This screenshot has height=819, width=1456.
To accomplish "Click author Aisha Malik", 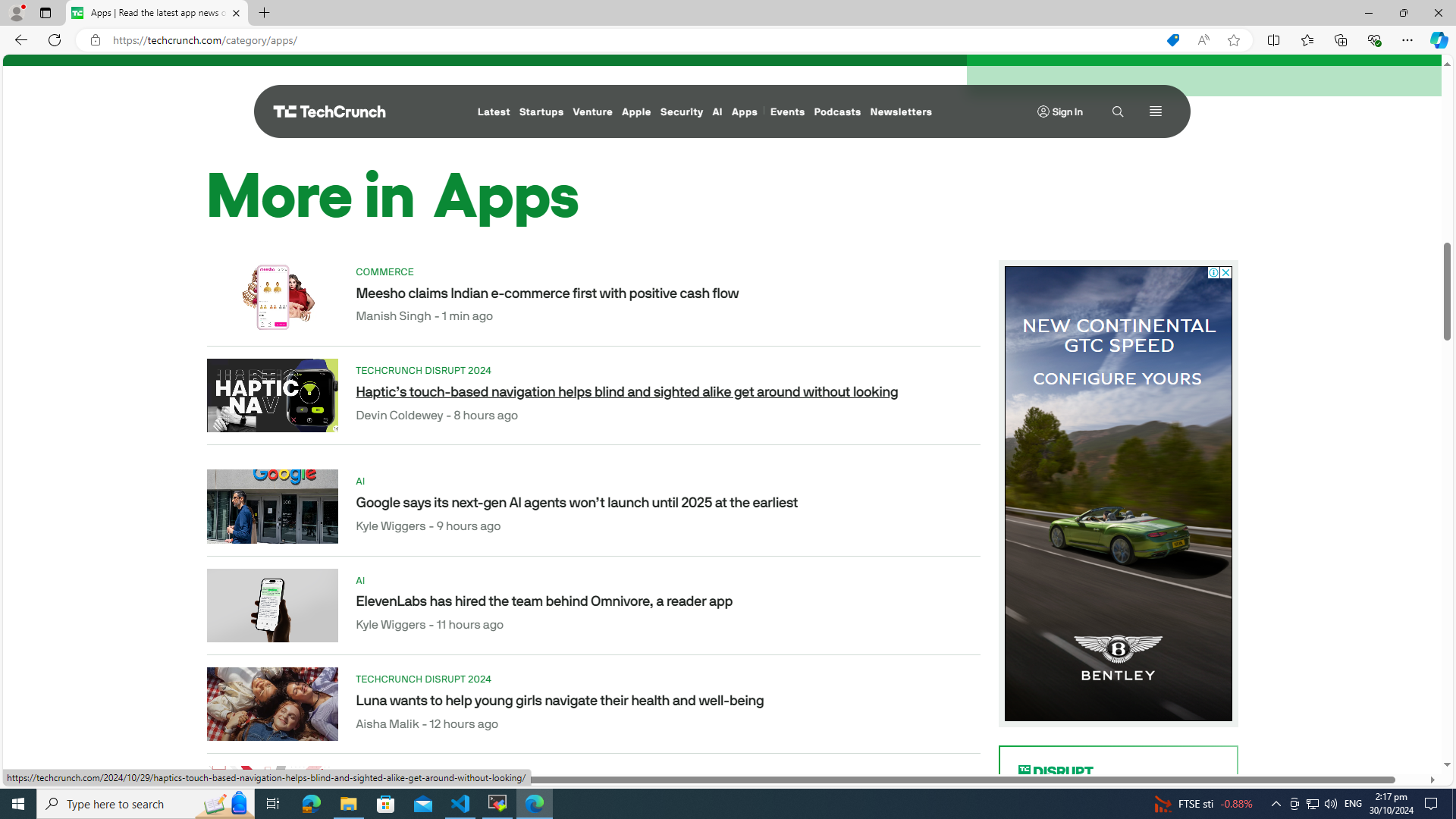I will coord(387,724).
